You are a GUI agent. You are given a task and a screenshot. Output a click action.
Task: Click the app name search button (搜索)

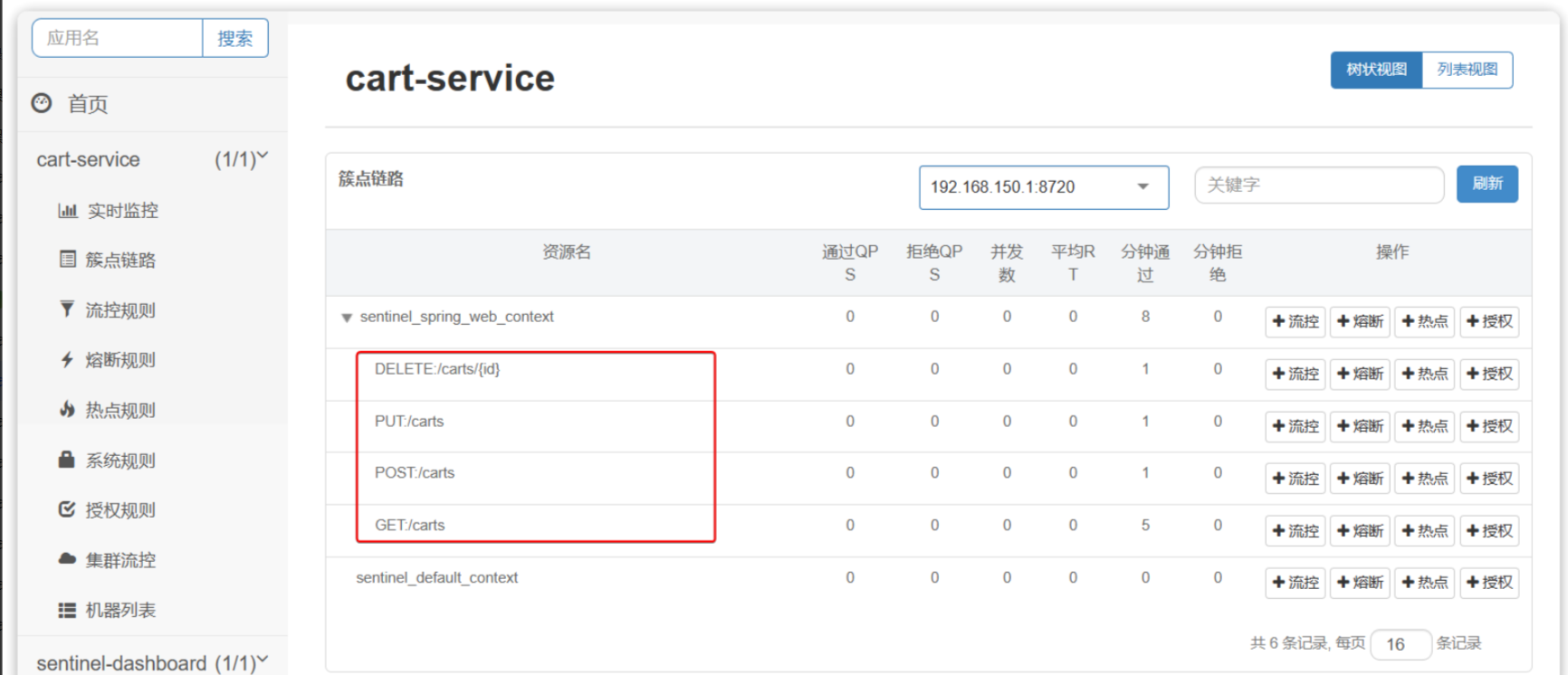234,38
